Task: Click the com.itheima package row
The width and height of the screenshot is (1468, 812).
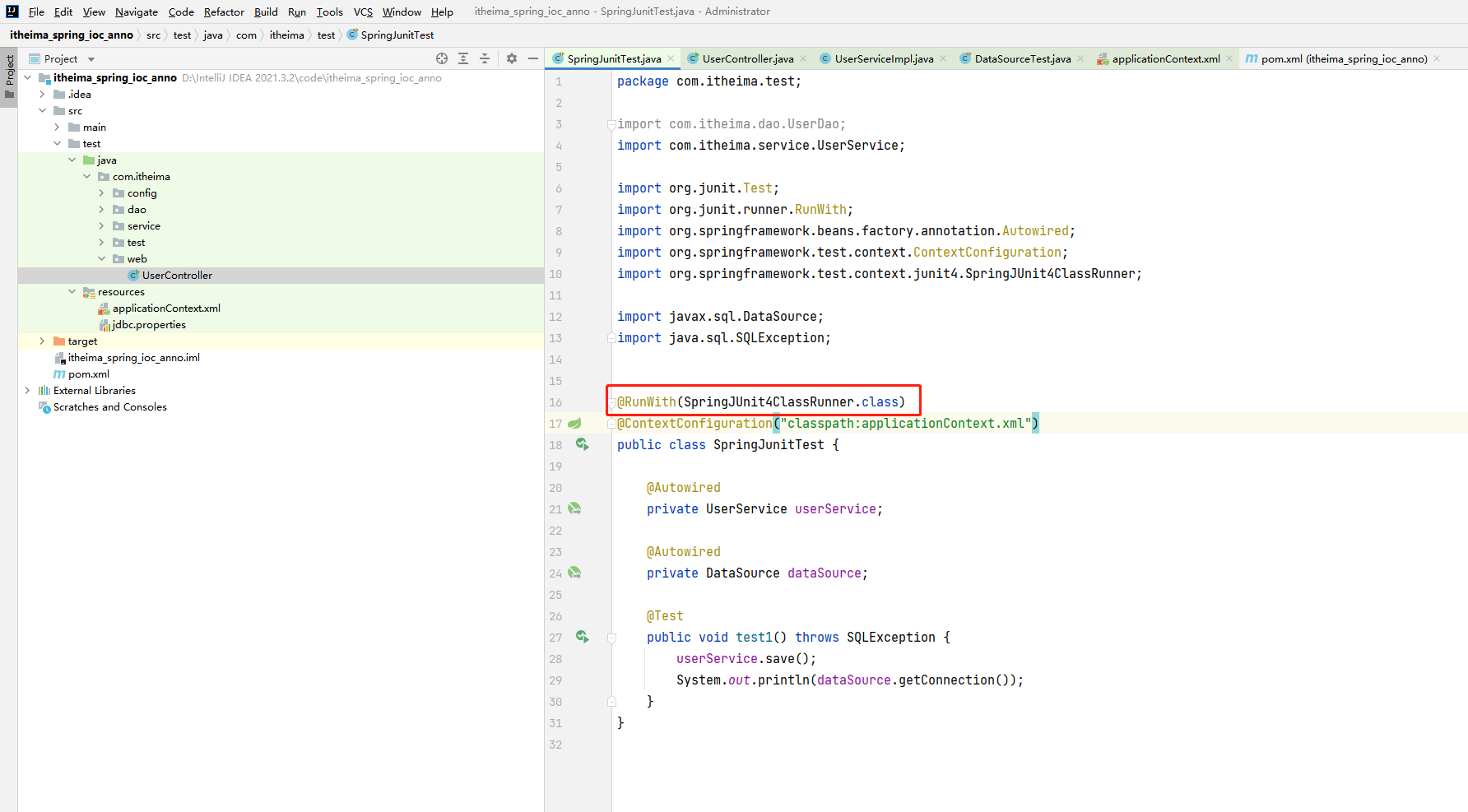Action: [x=281, y=176]
